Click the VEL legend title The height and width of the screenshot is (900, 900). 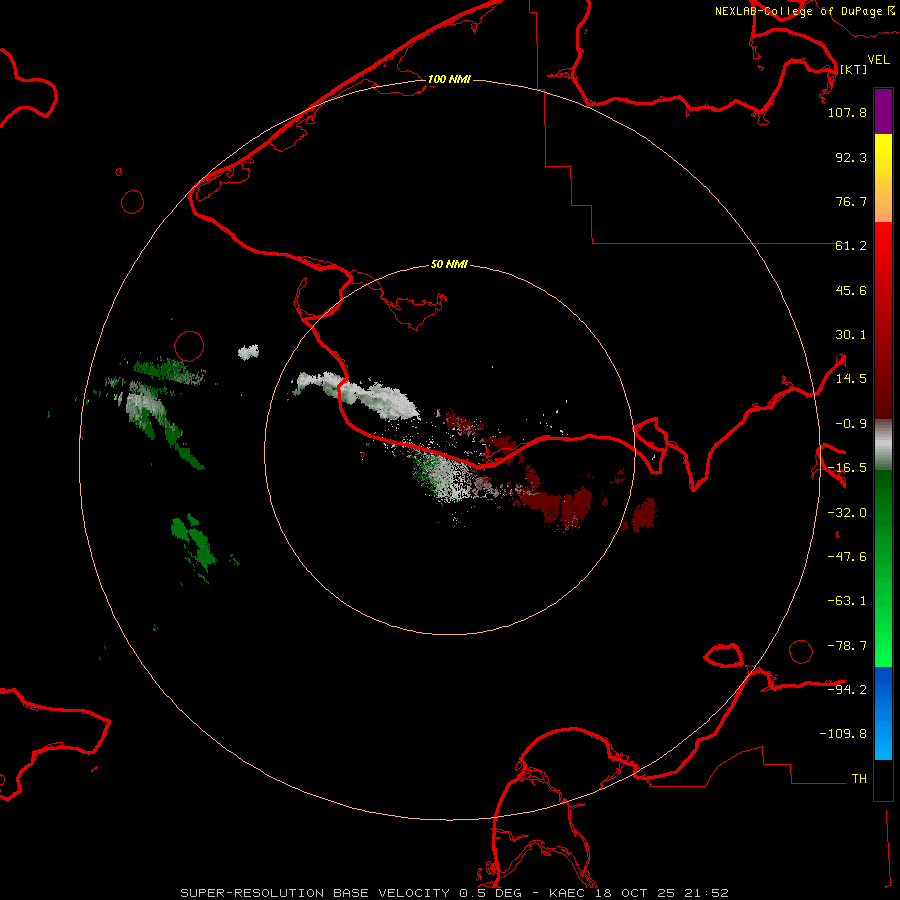pyautogui.click(x=879, y=60)
